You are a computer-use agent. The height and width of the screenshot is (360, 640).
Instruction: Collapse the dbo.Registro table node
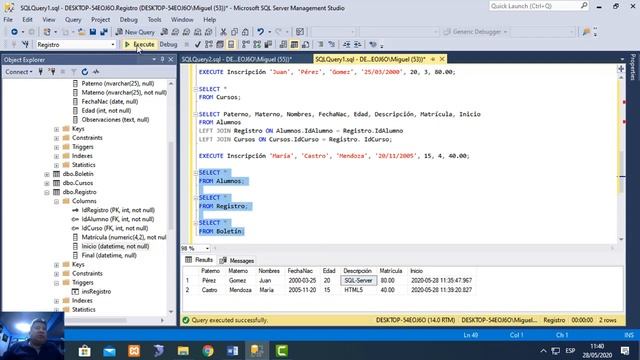pyautogui.click(x=47, y=192)
